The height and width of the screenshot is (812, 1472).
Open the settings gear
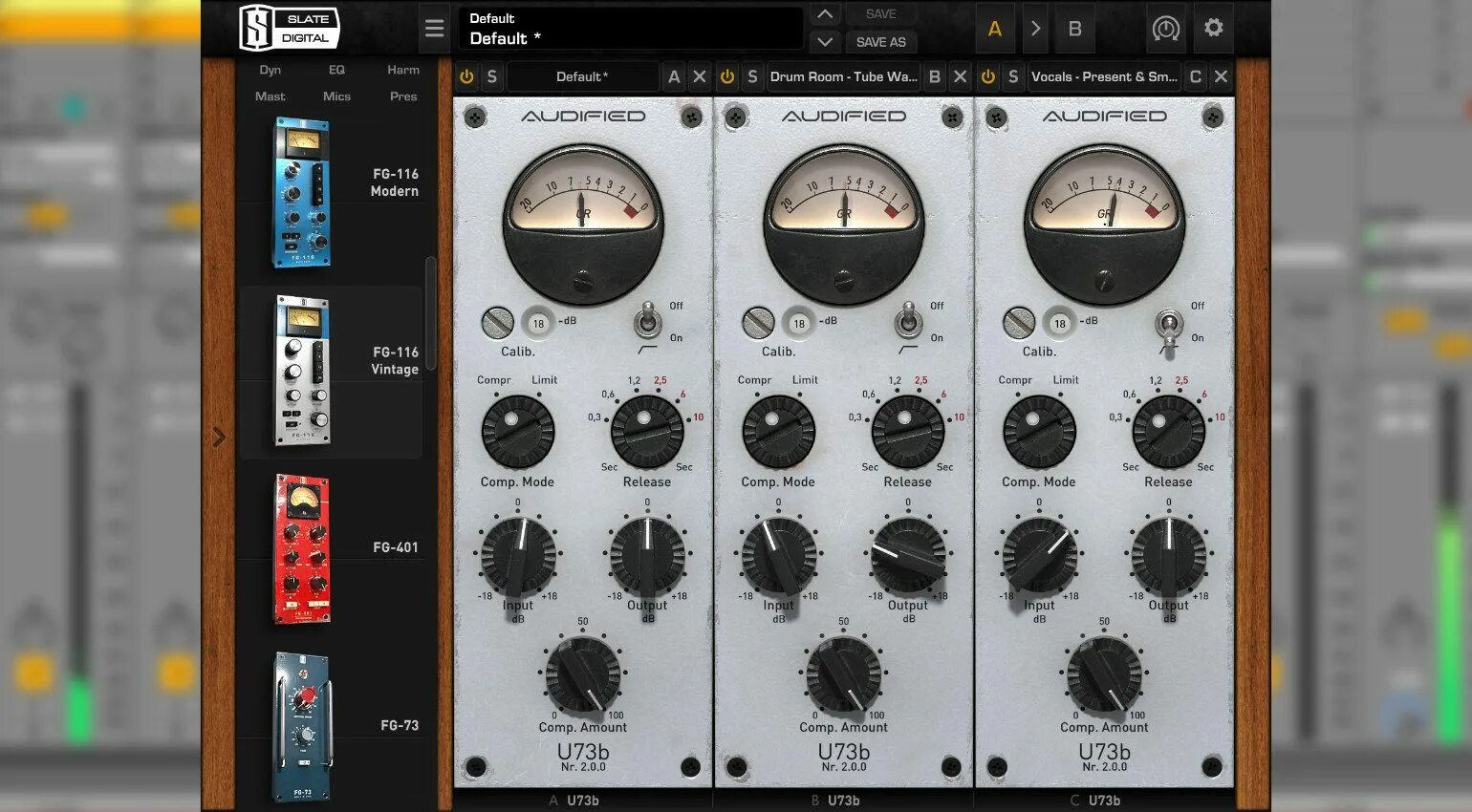tap(1213, 28)
